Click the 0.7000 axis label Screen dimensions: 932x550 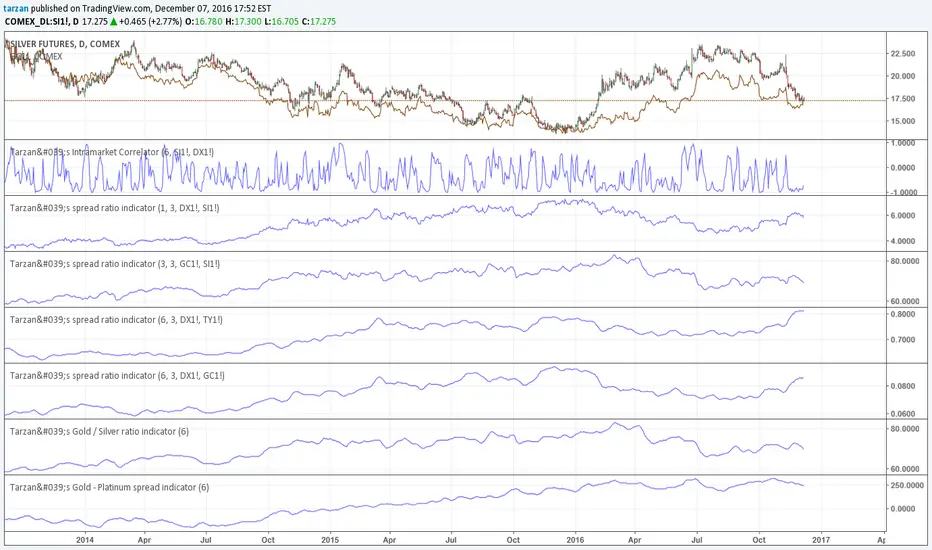pyautogui.click(x=903, y=340)
